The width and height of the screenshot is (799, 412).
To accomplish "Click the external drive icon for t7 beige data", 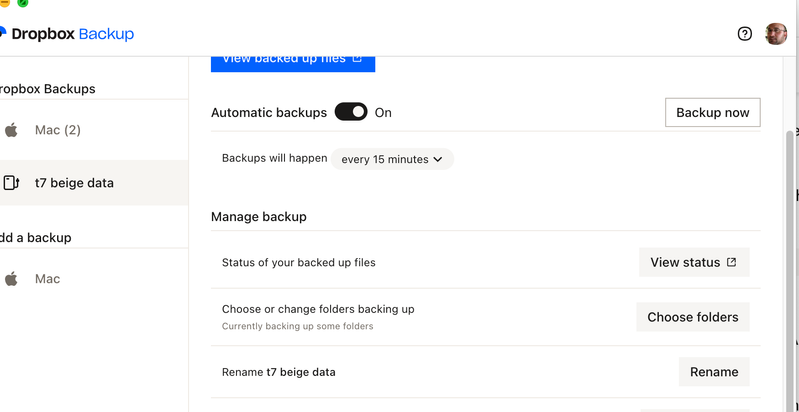I will 12,183.
